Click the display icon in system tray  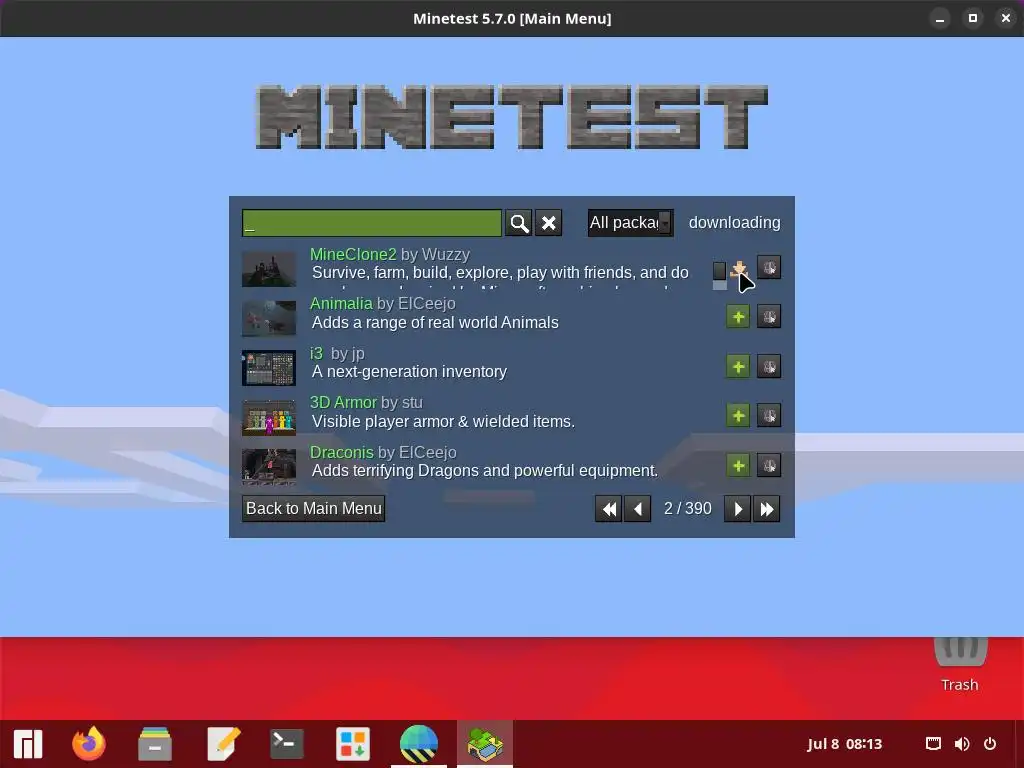click(x=933, y=744)
